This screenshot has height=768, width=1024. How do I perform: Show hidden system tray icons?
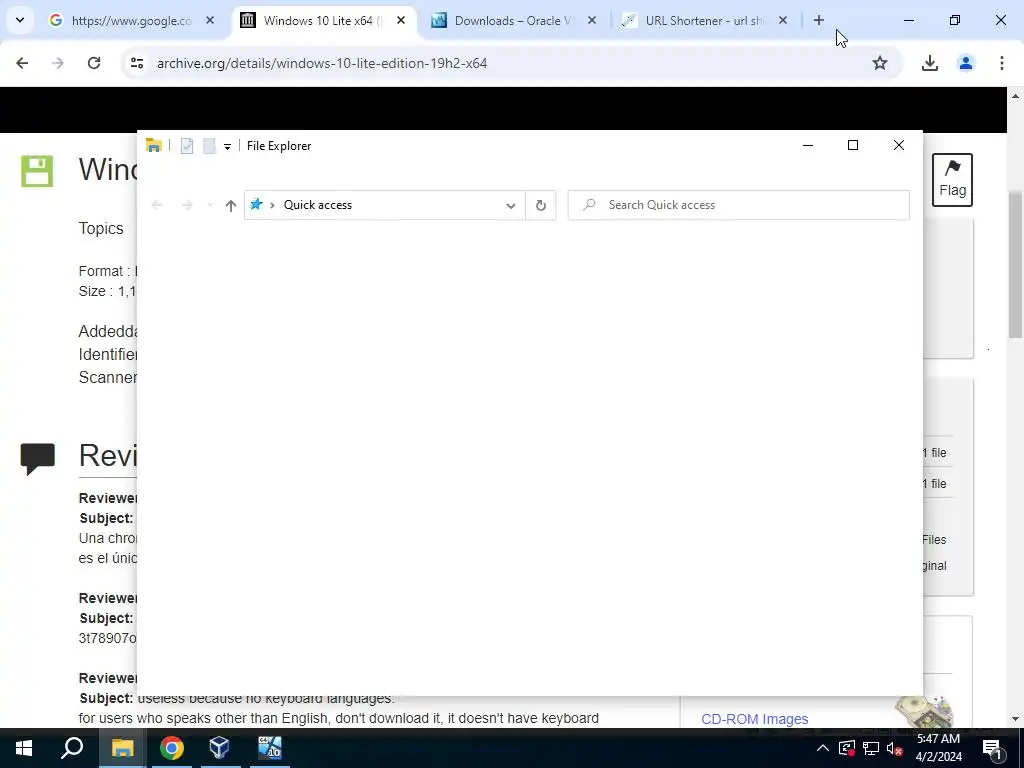coord(823,748)
